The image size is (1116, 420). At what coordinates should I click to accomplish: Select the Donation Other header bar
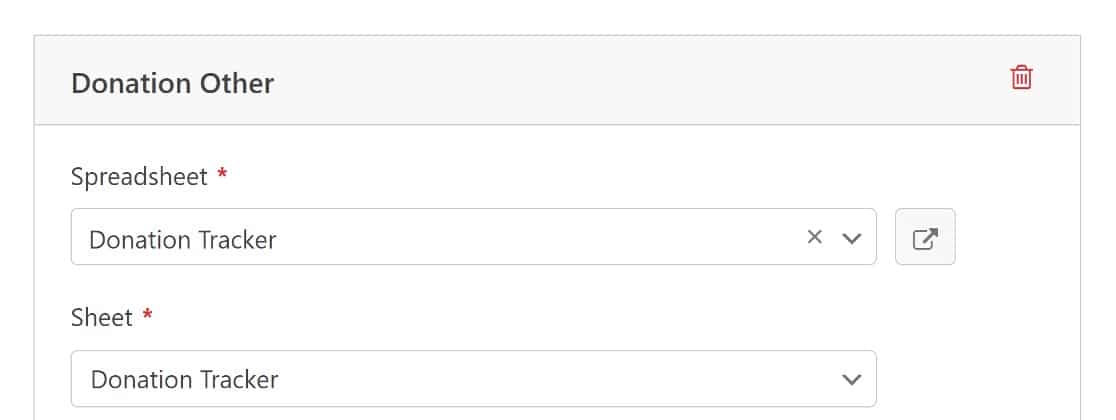[x=557, y=80]
